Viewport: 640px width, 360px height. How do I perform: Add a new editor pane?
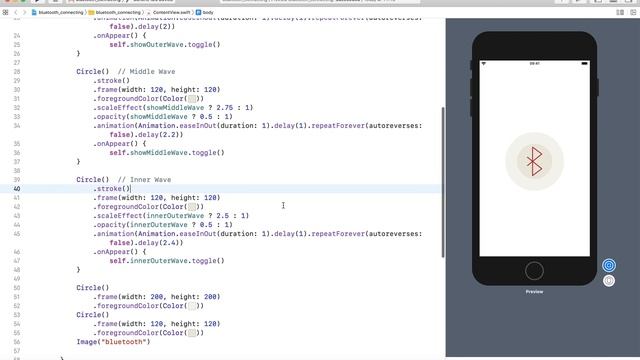point(633,12)
